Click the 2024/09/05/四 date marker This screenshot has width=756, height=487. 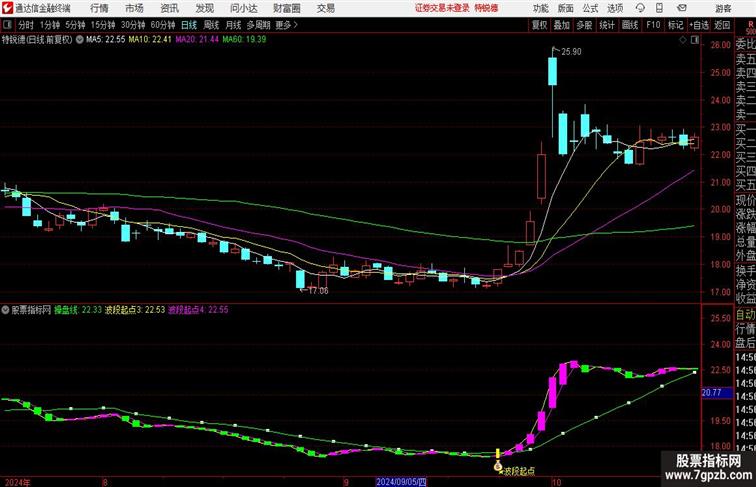point(401,482)
